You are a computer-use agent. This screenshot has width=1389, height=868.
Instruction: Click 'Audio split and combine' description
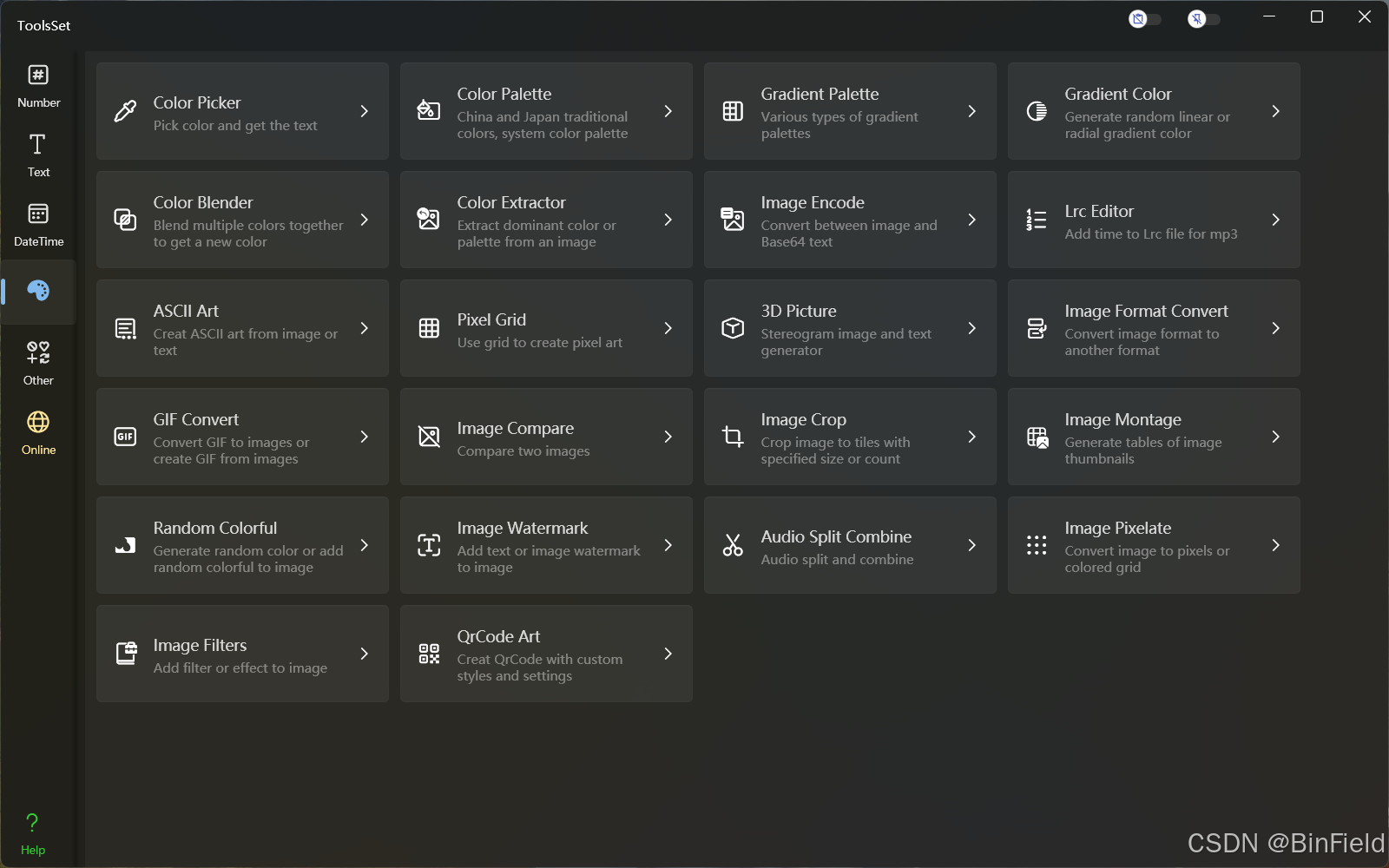838,559
